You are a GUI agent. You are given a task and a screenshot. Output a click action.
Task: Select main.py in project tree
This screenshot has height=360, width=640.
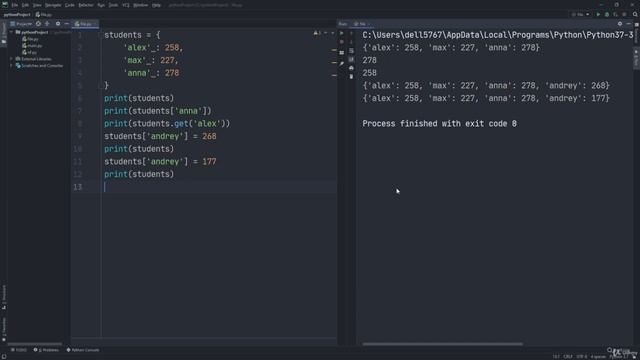click(32, 46)
